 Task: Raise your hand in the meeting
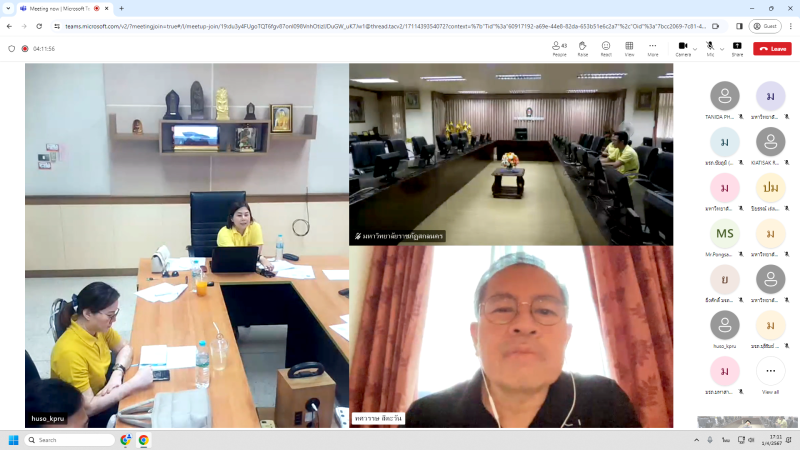pos(583,48)
